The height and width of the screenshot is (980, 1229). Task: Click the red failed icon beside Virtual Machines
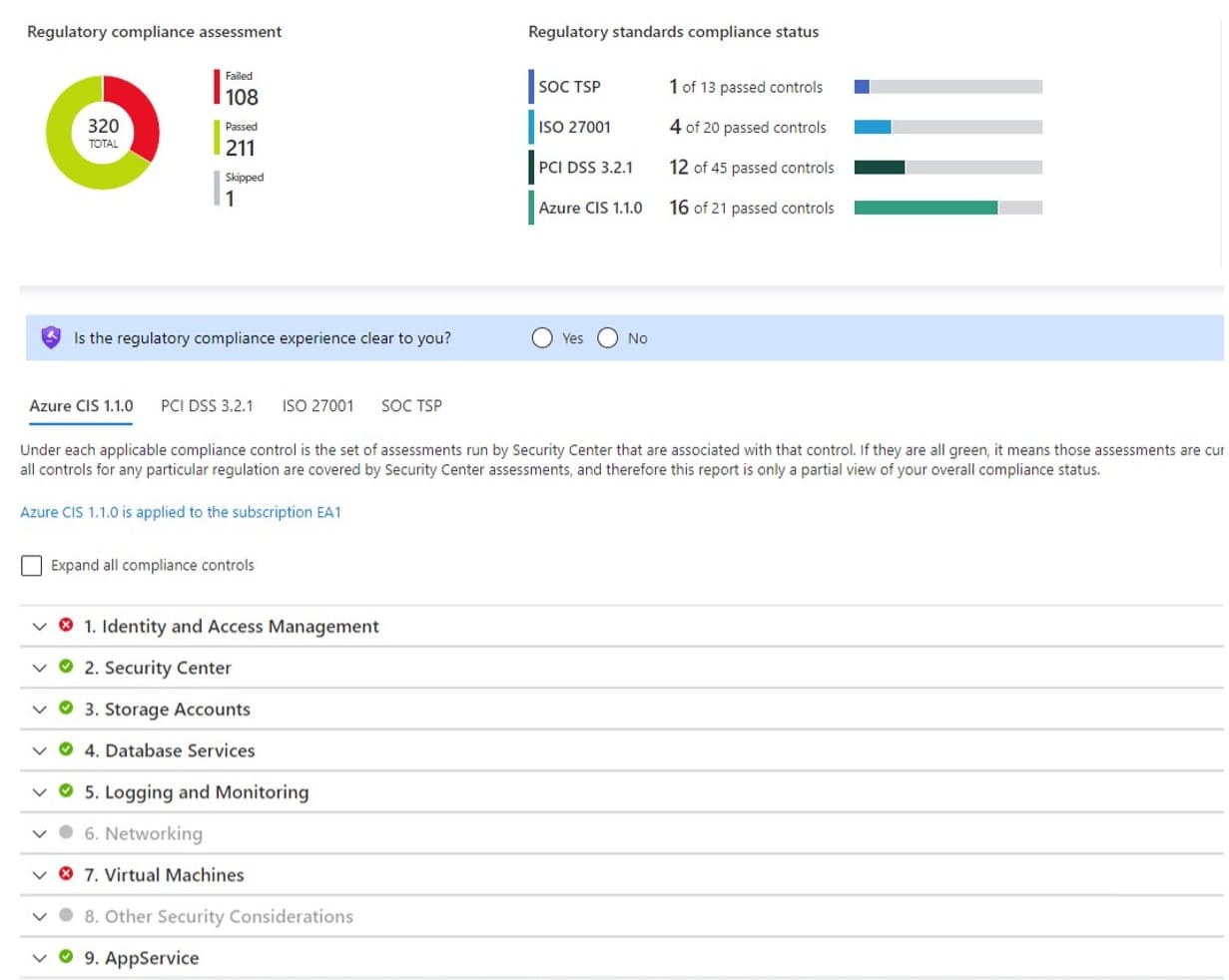tap(66, 874)
